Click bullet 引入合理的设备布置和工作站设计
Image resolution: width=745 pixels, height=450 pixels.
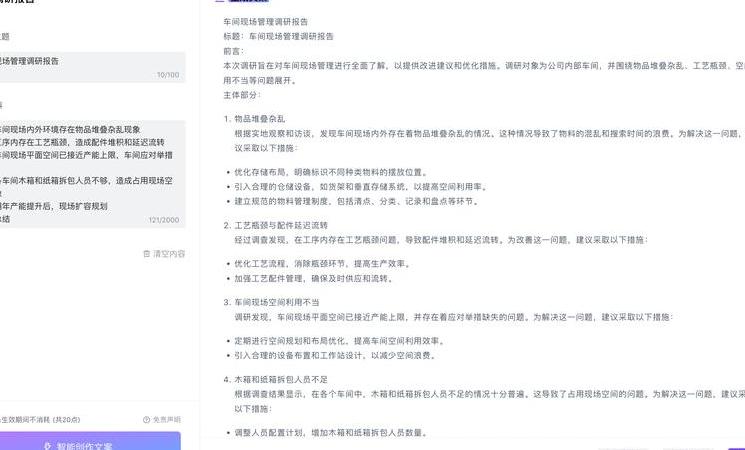coord(334,355)
